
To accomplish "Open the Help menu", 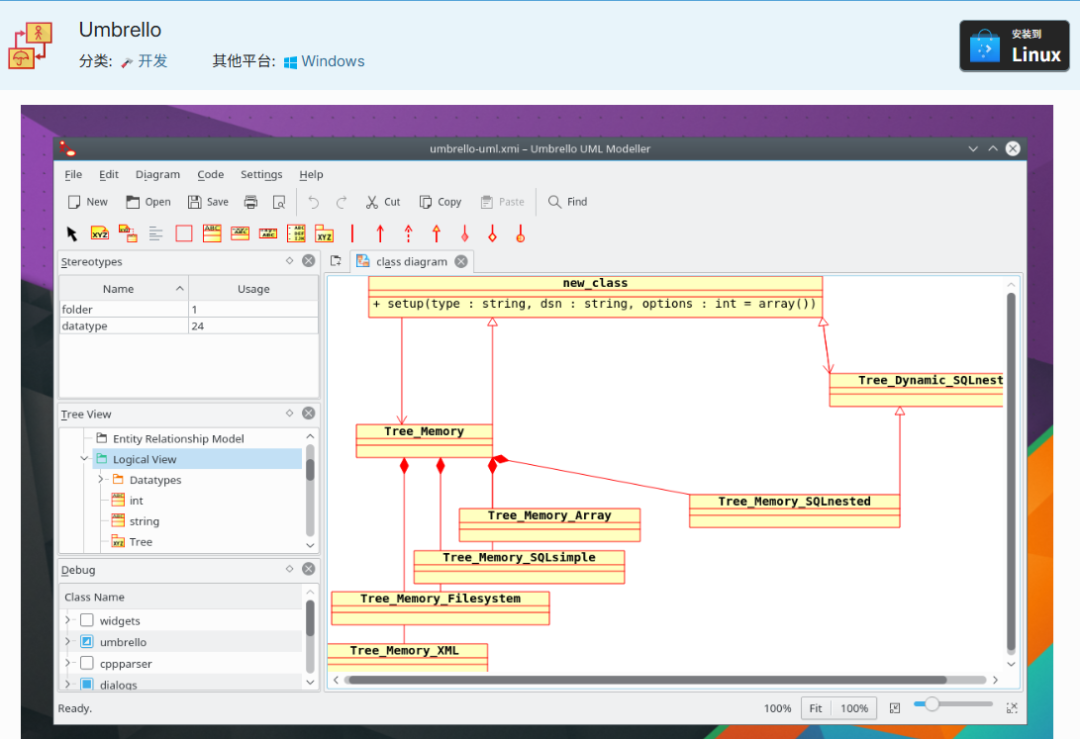I will 311,174.
